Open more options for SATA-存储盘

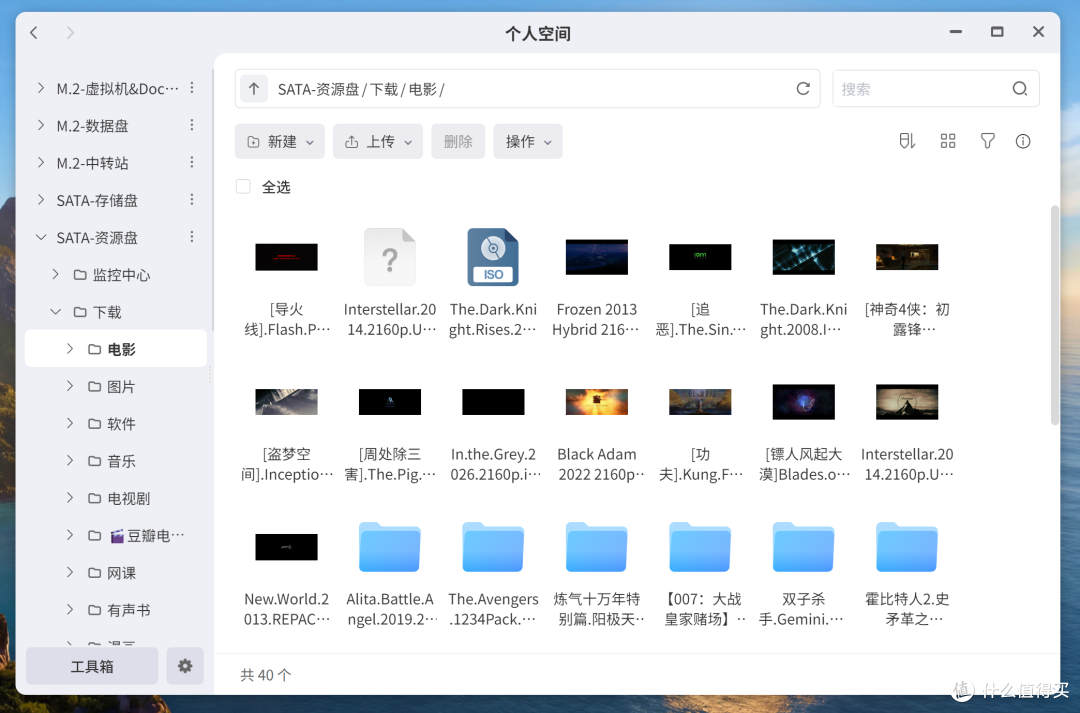(x=192, y=199)
